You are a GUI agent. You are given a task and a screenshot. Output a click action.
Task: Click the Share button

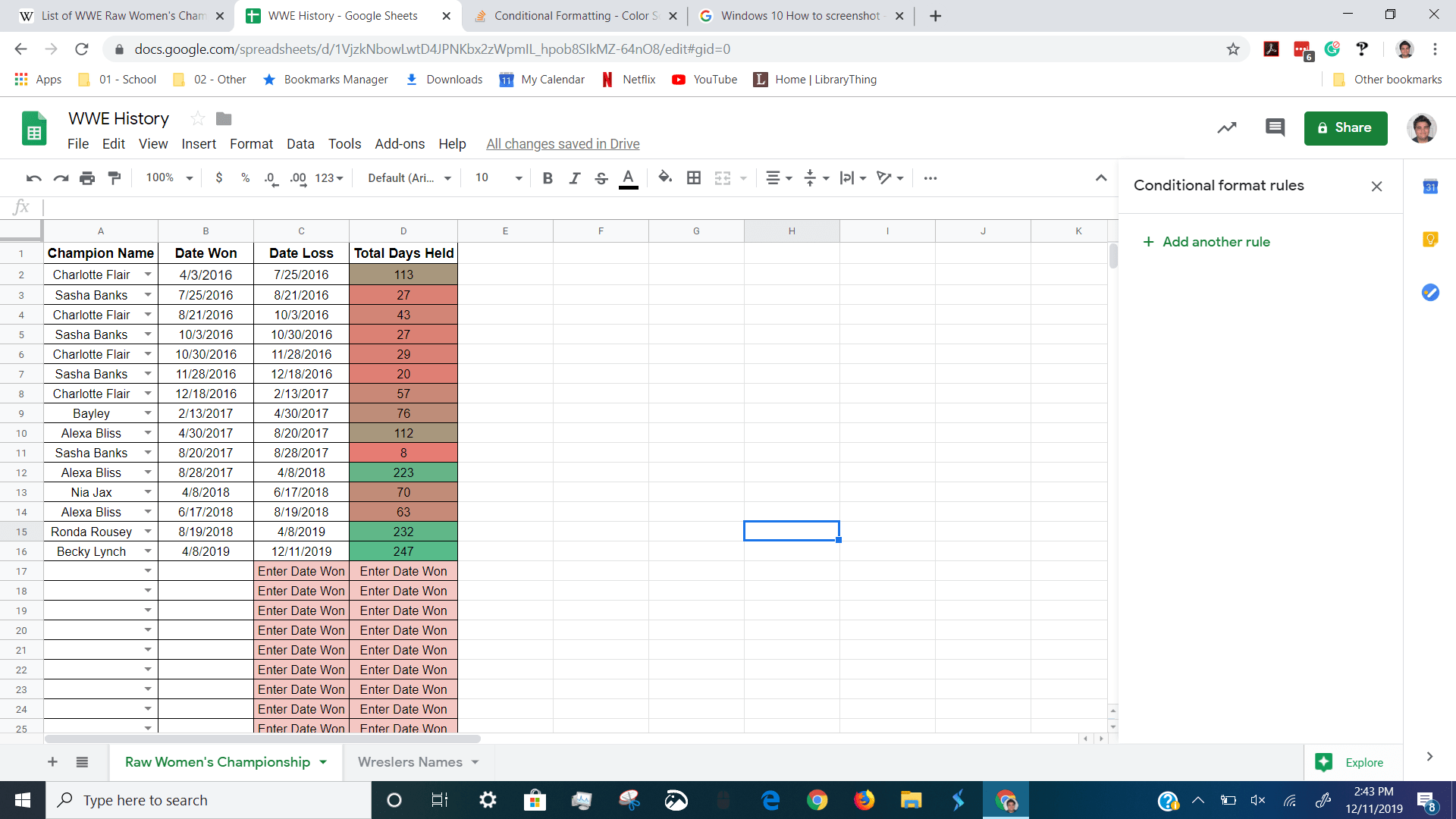pos(1345,128)
